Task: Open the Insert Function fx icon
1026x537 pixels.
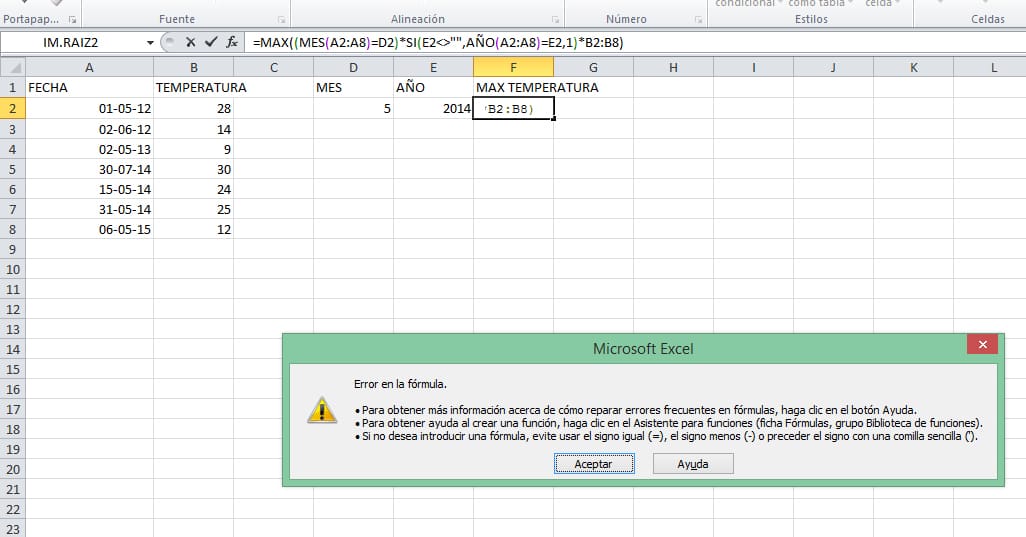Action: (232, 43)
